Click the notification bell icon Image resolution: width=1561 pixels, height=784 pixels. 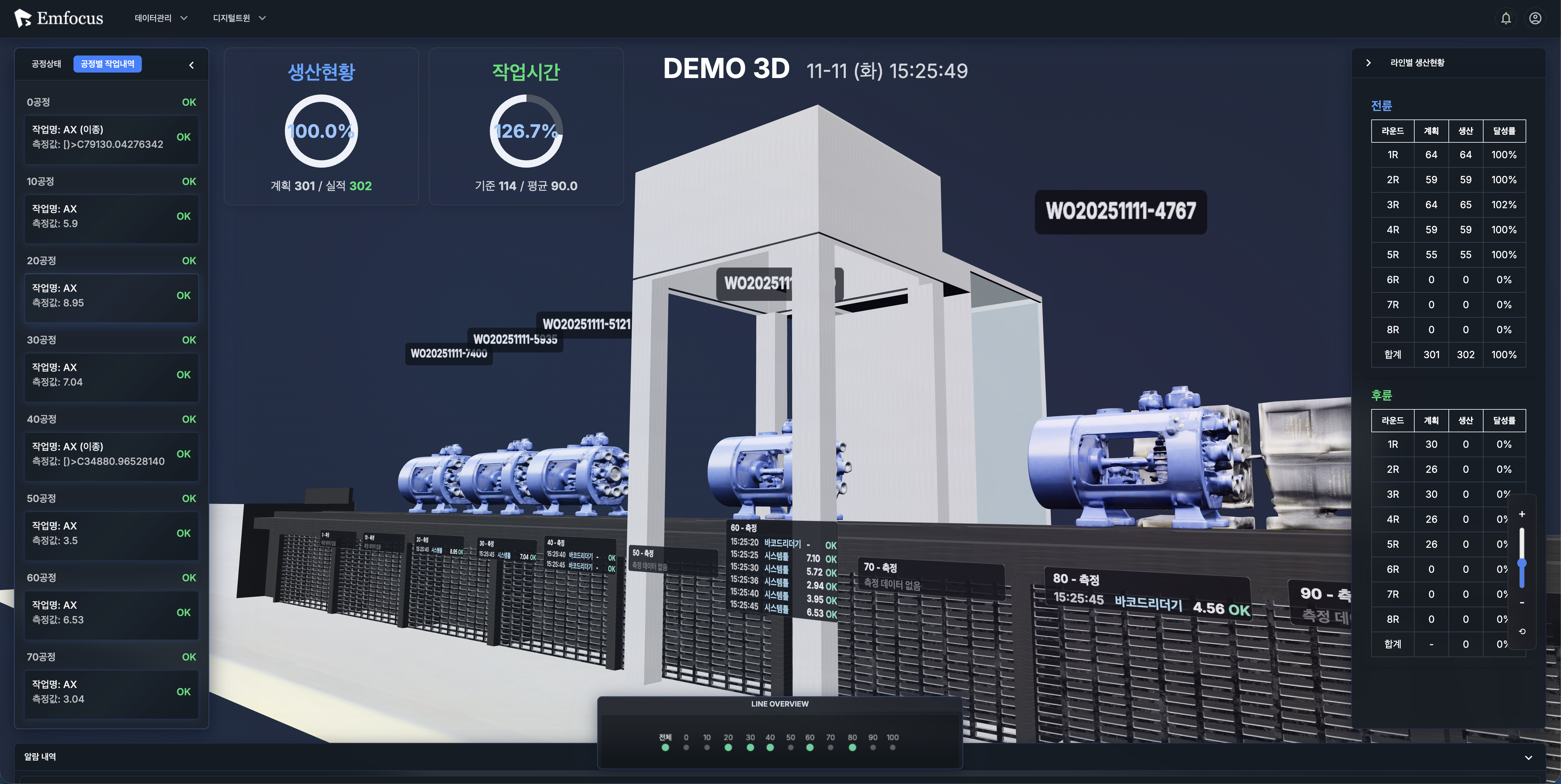pyautogui.click(x=1505, y=18)
